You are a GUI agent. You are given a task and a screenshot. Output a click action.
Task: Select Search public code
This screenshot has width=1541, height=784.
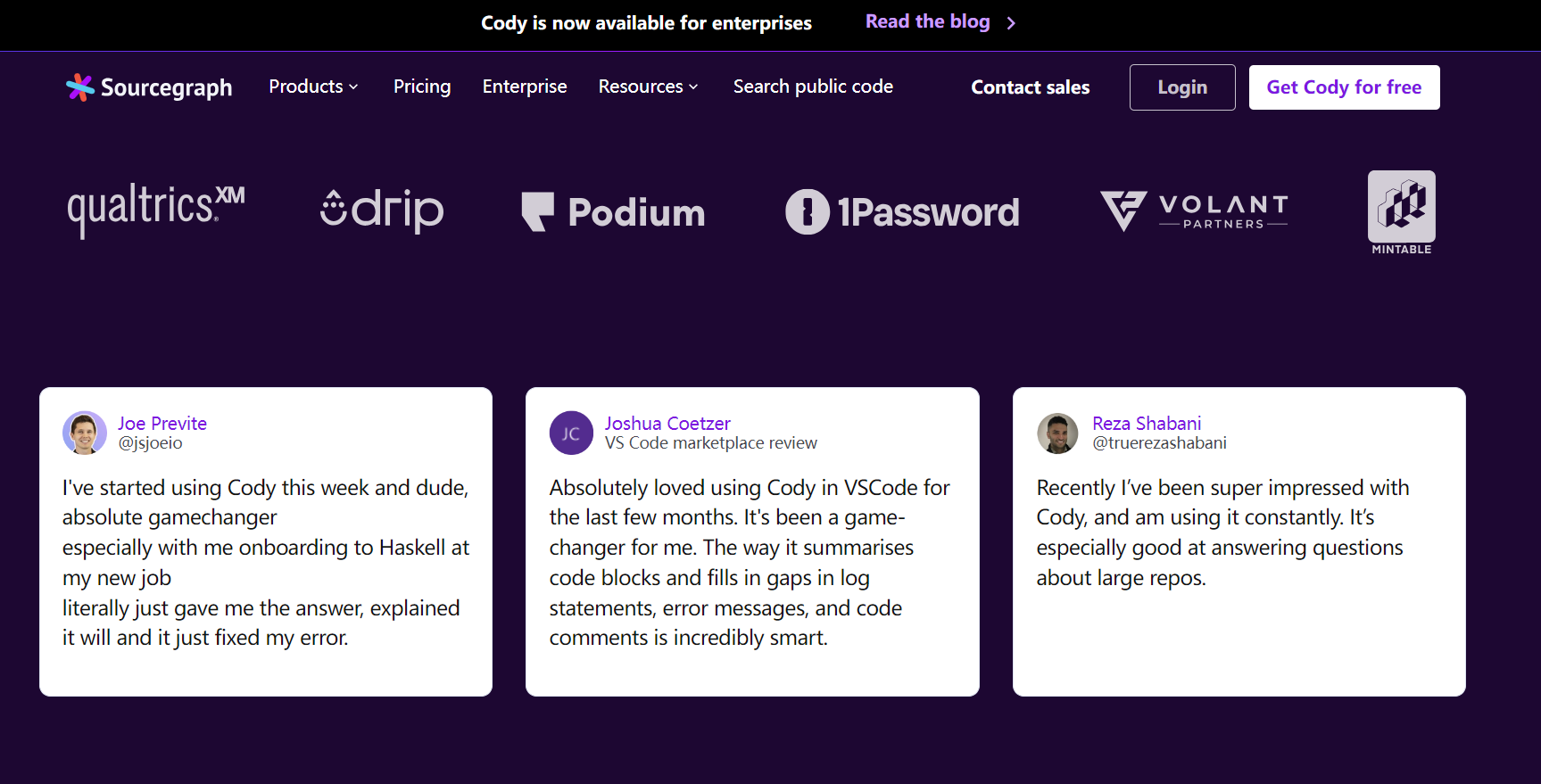pyautogui.click(x=813, y=87)
